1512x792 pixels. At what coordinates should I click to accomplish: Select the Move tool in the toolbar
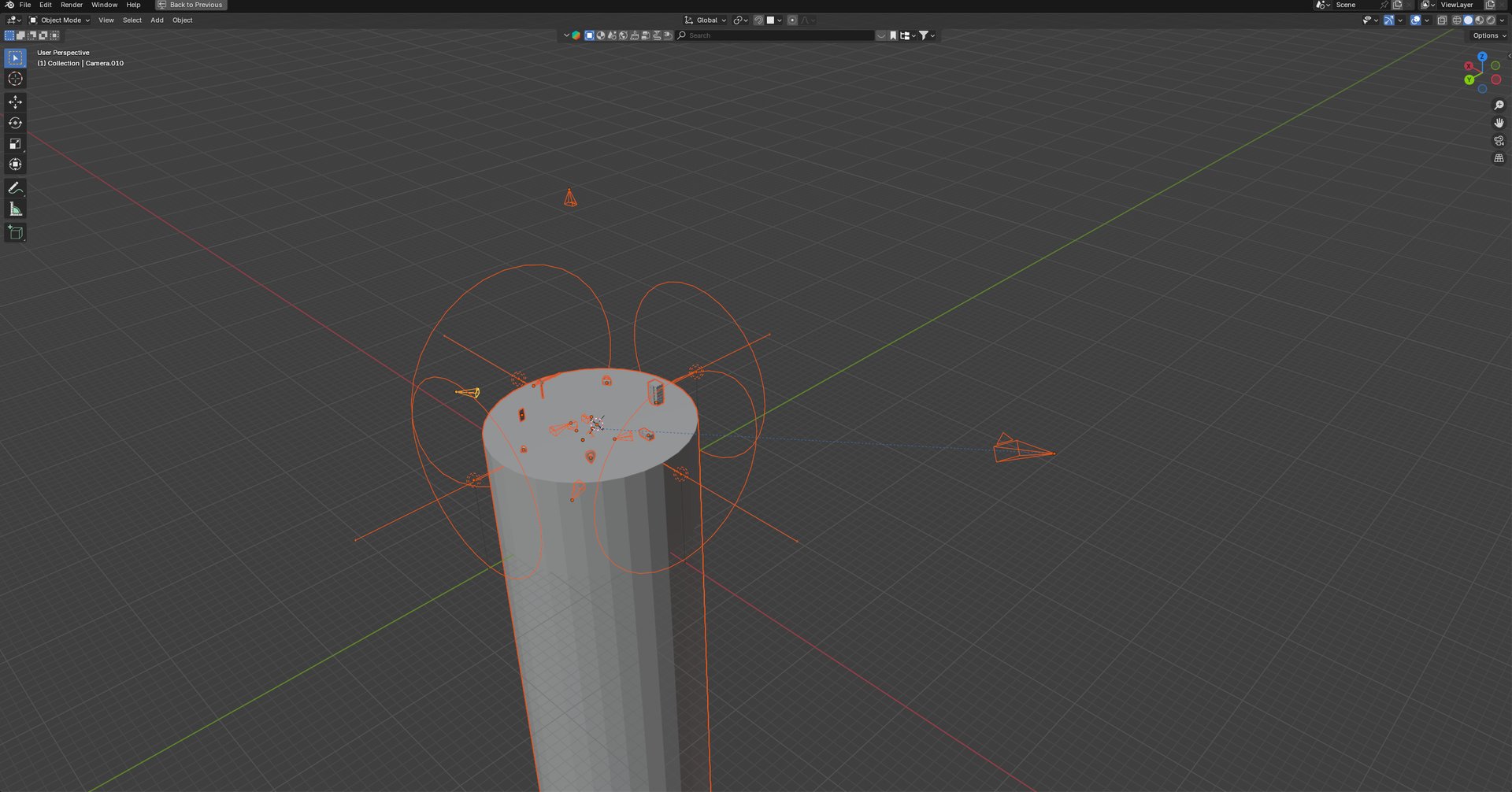pos(15,102)
